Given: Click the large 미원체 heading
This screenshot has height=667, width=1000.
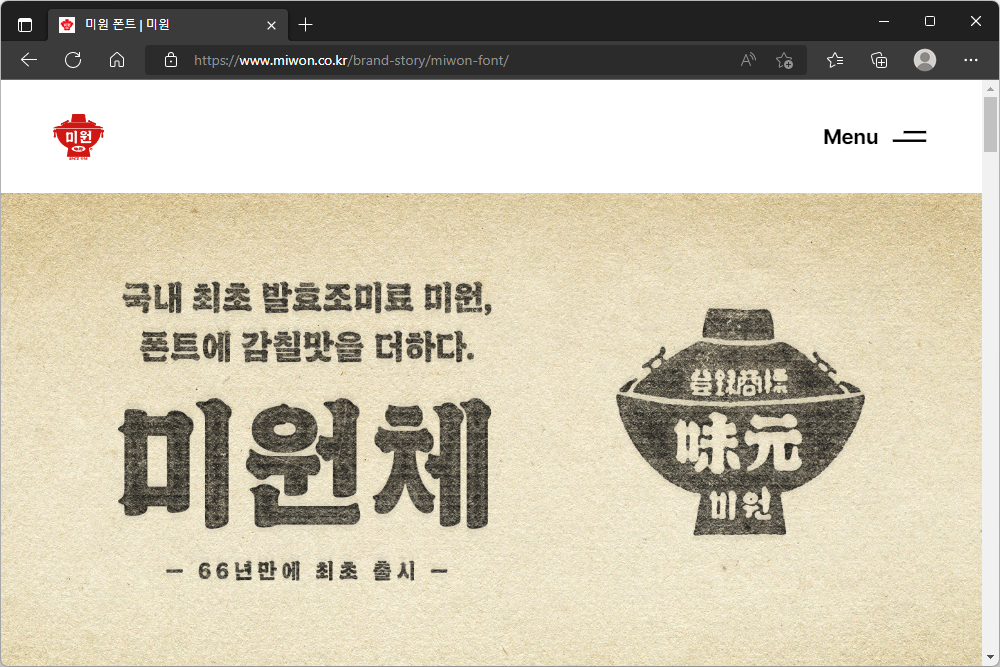Looking at the screenshot, I should pyautogui.click(x=305, y=464).
